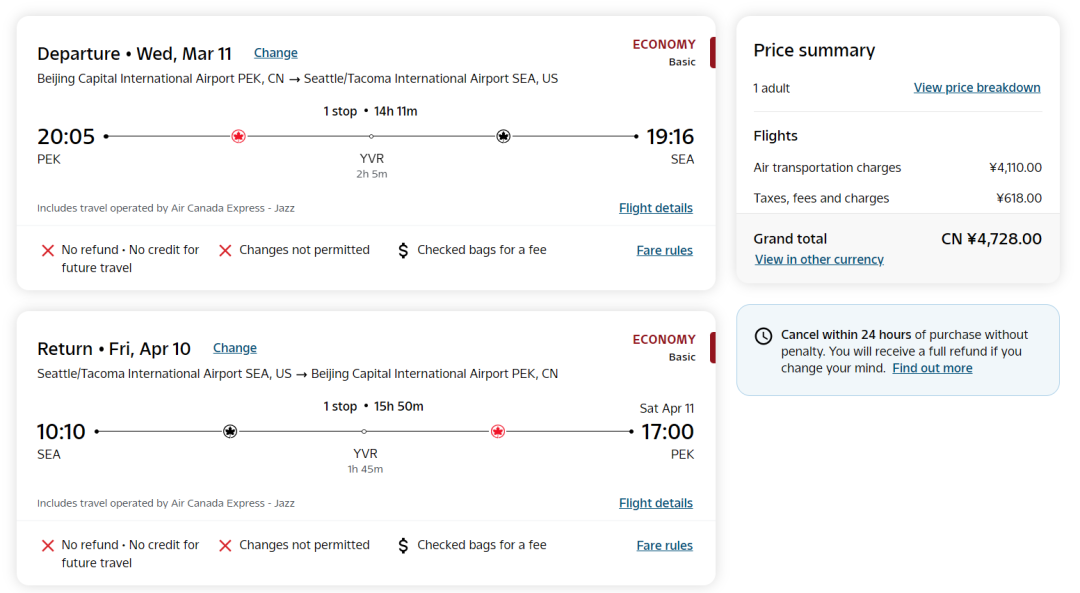This screenshot has width=1080, height=593.
Task: Click black Star Alliance logo on return flight line
Action: pyautogui.click(x=230, y=431)
